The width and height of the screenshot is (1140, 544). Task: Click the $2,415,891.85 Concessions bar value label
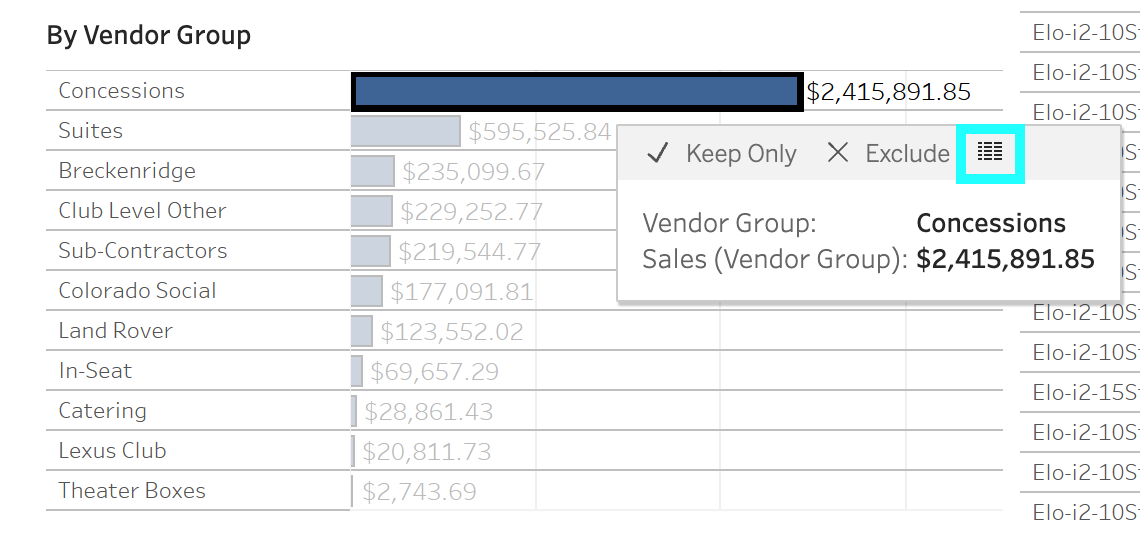[x=888, y=92]
